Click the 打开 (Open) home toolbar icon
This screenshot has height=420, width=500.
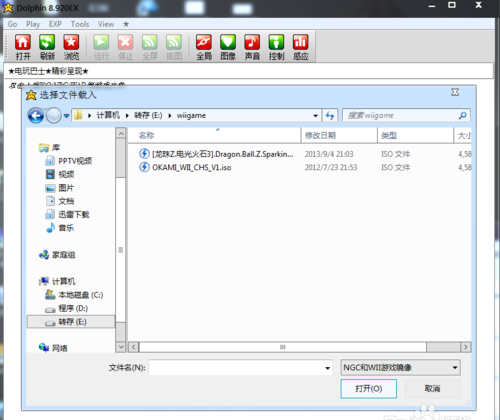coord(23,47)
